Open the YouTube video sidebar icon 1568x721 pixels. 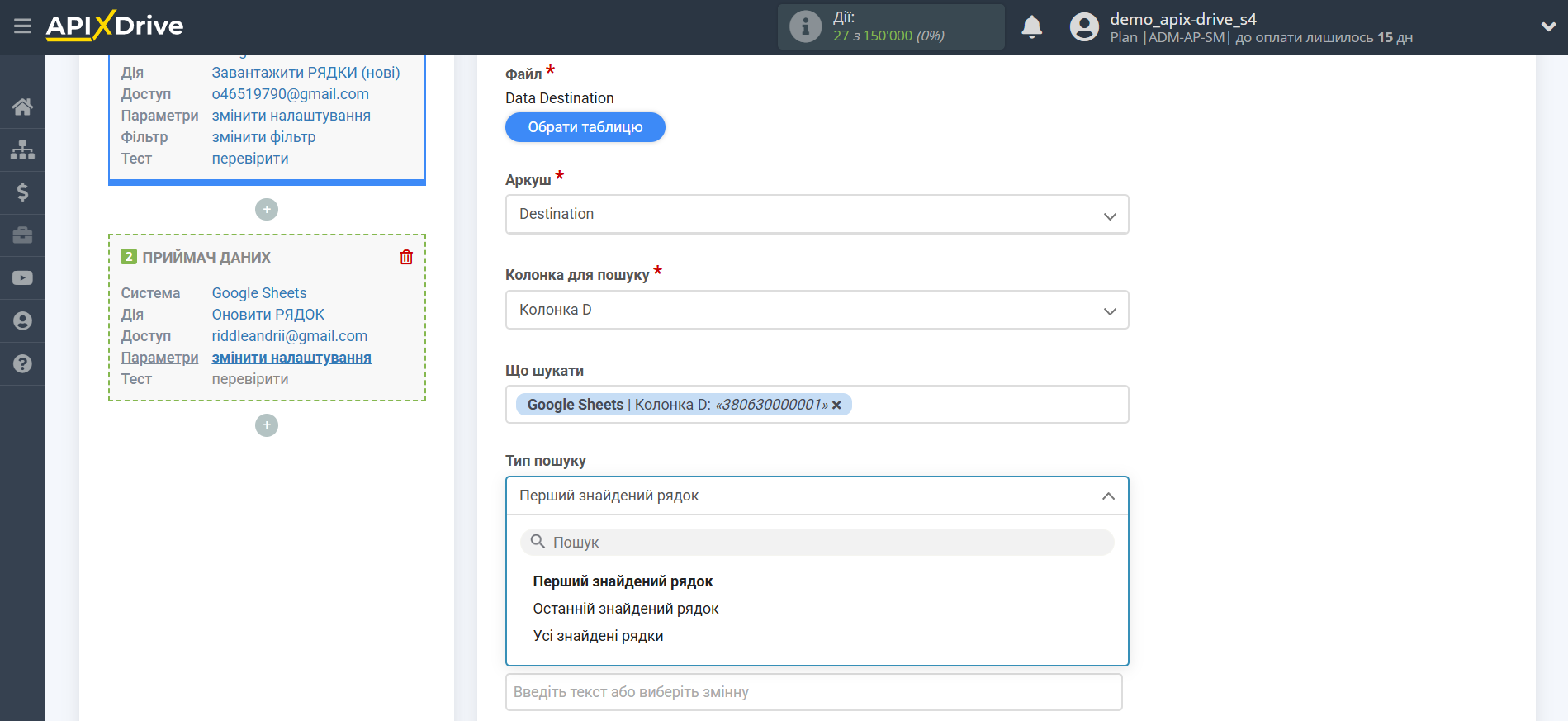tap(22, 278)
